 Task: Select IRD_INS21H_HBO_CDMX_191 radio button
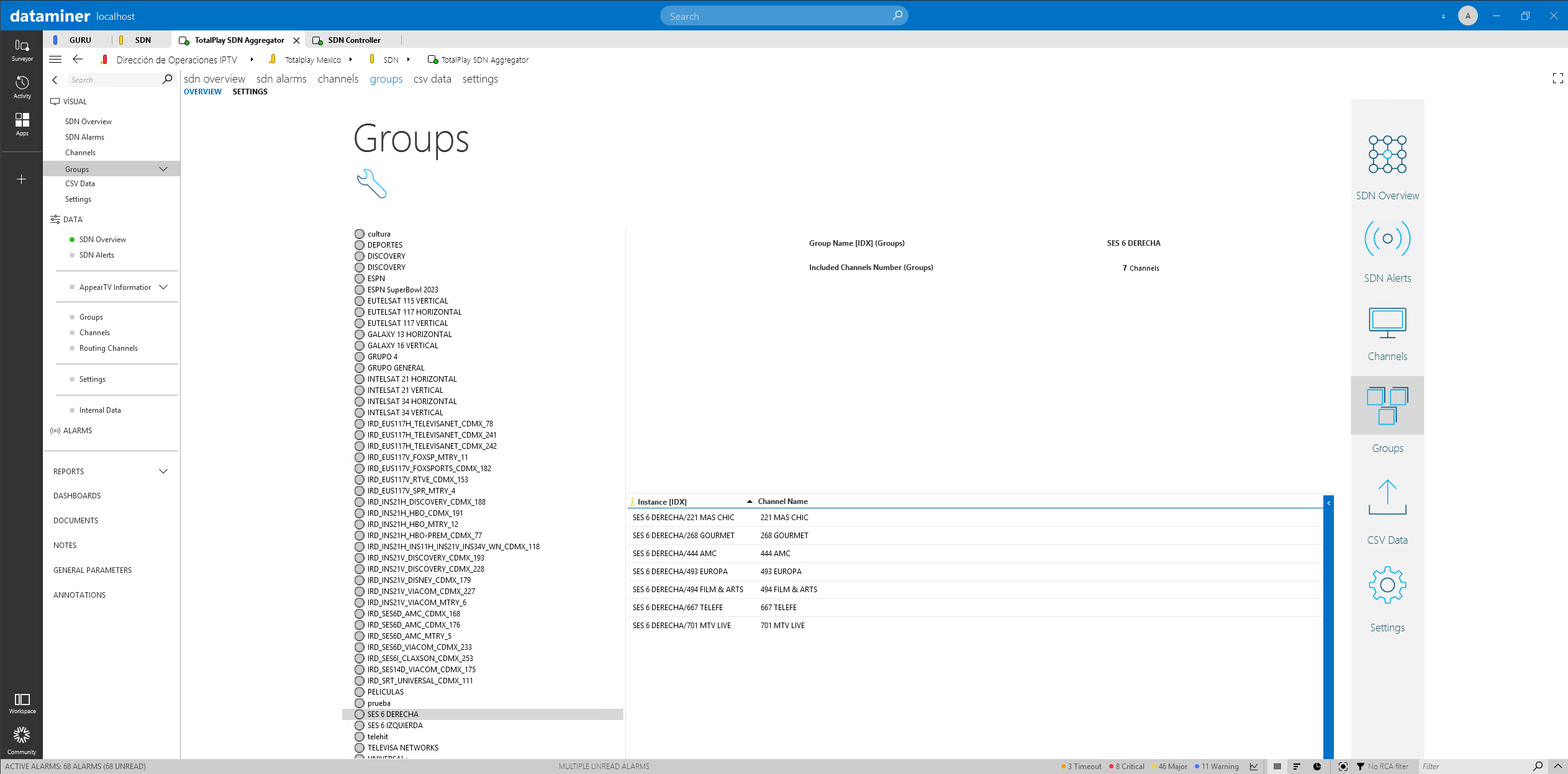click(x=360, y=513)
